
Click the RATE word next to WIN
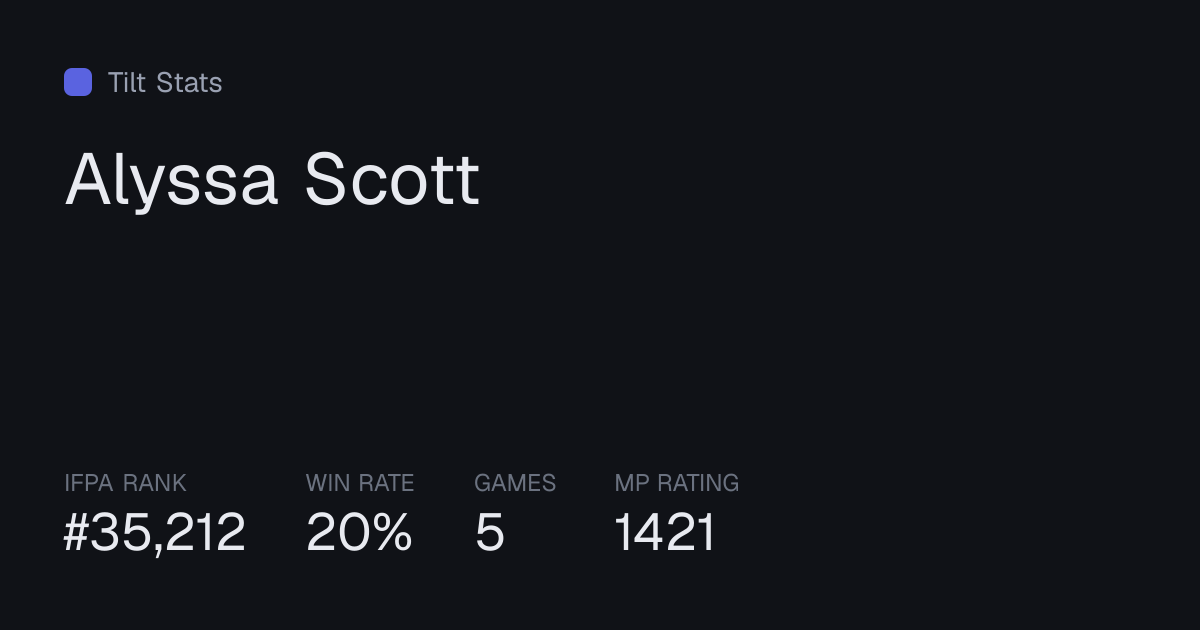tap(385, 483)
